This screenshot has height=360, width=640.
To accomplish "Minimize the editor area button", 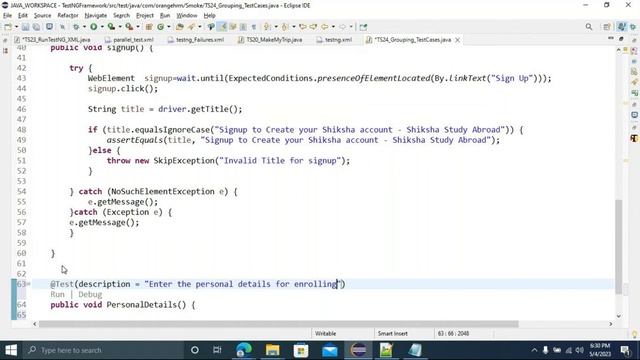I will point(611,38).
